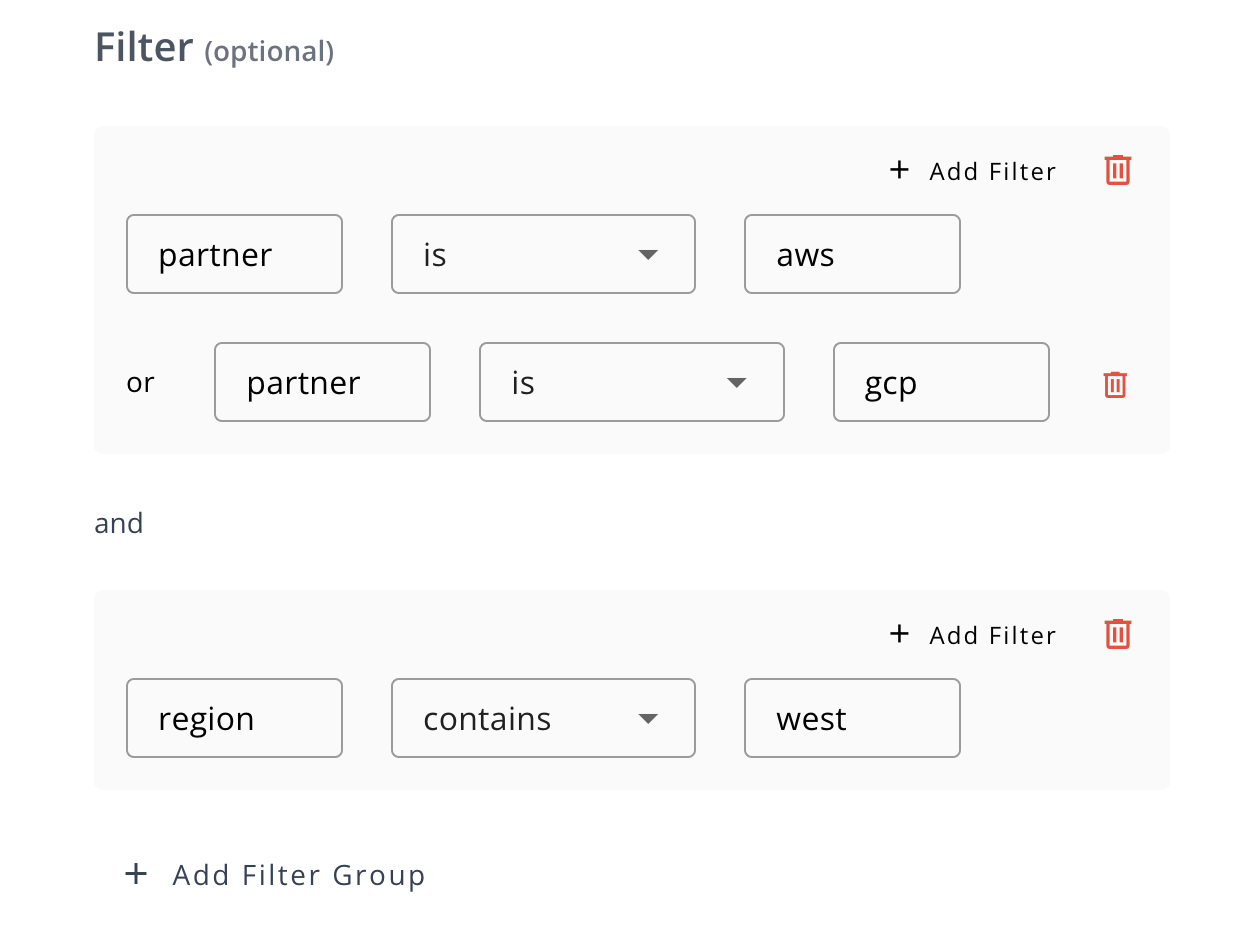Delete the region filter group
The image size is (1246, 942).
(1117, 635)
